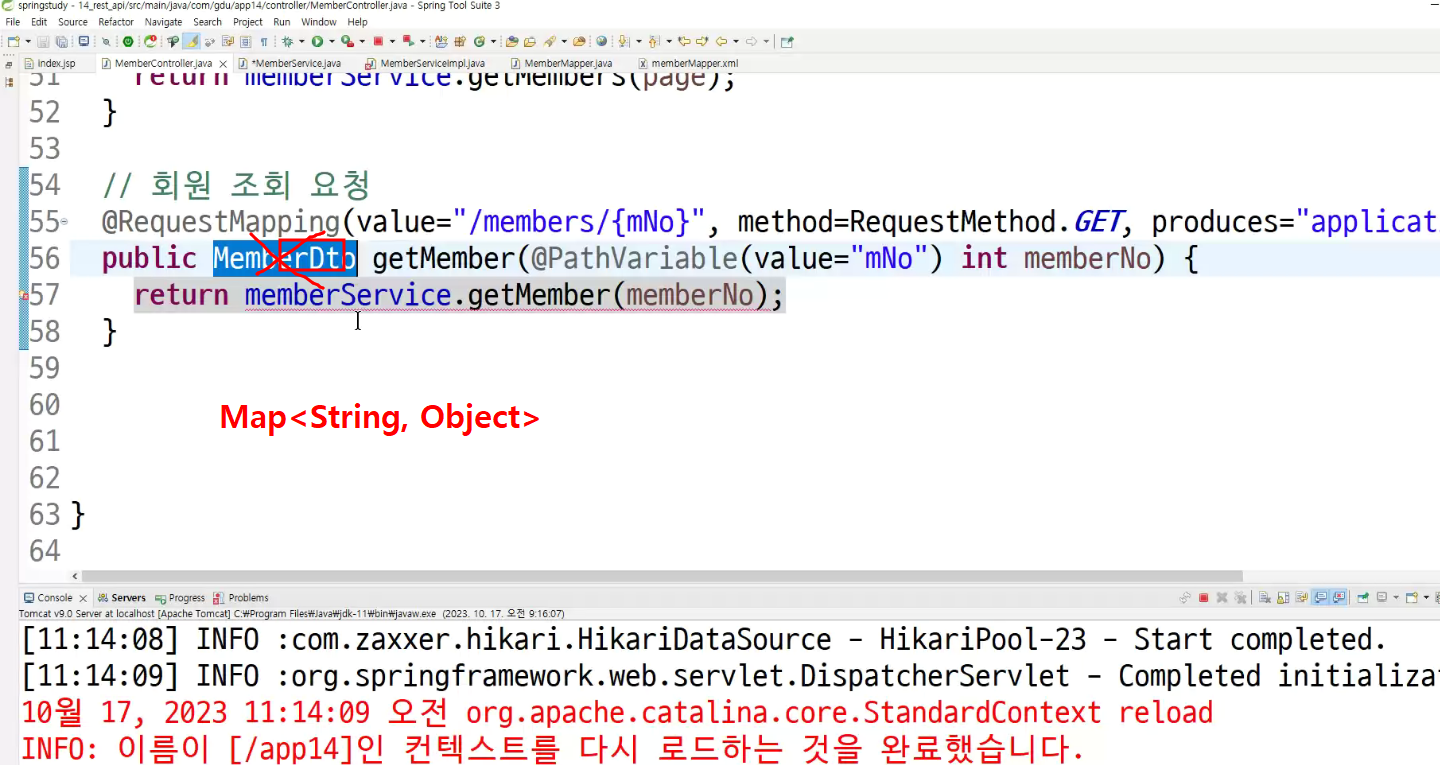Viewport: 1440px width, 765px height.
Task: Click the web browser globe icon
Action: tap(601, 42)
